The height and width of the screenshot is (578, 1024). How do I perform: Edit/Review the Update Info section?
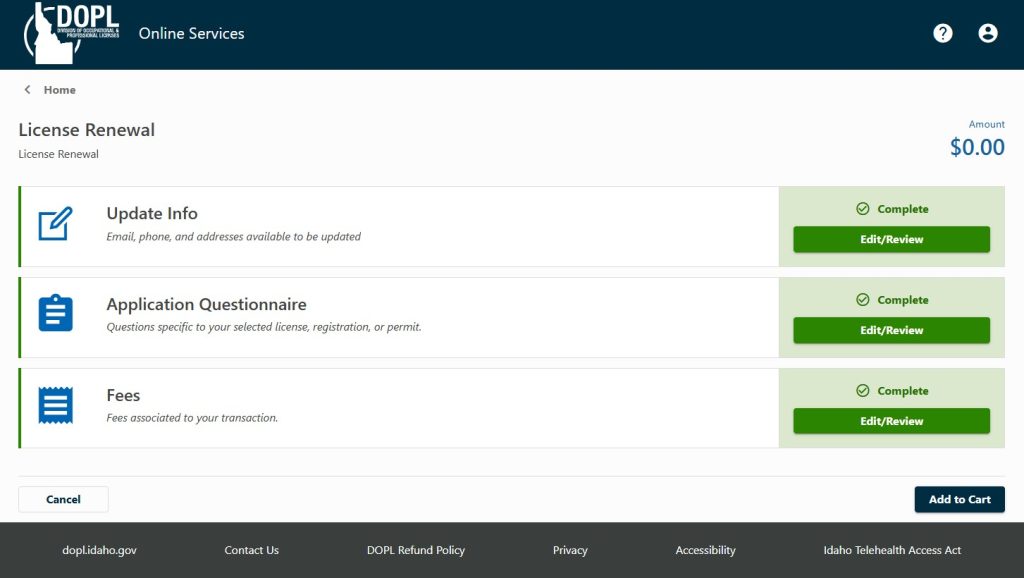(891, 239)
